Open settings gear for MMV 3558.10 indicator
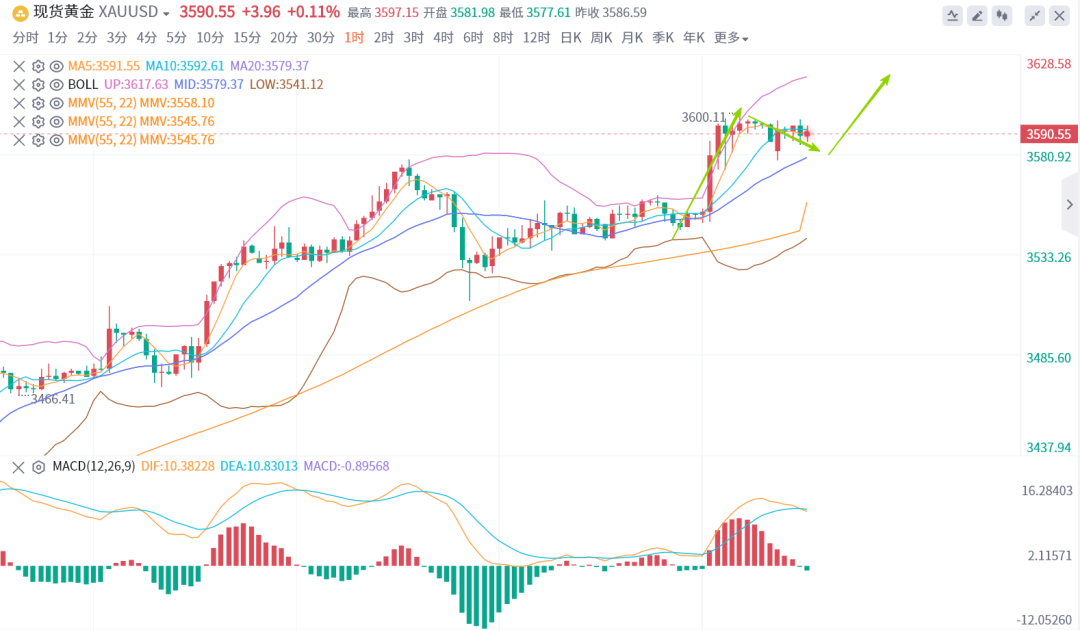 [38, 103]
